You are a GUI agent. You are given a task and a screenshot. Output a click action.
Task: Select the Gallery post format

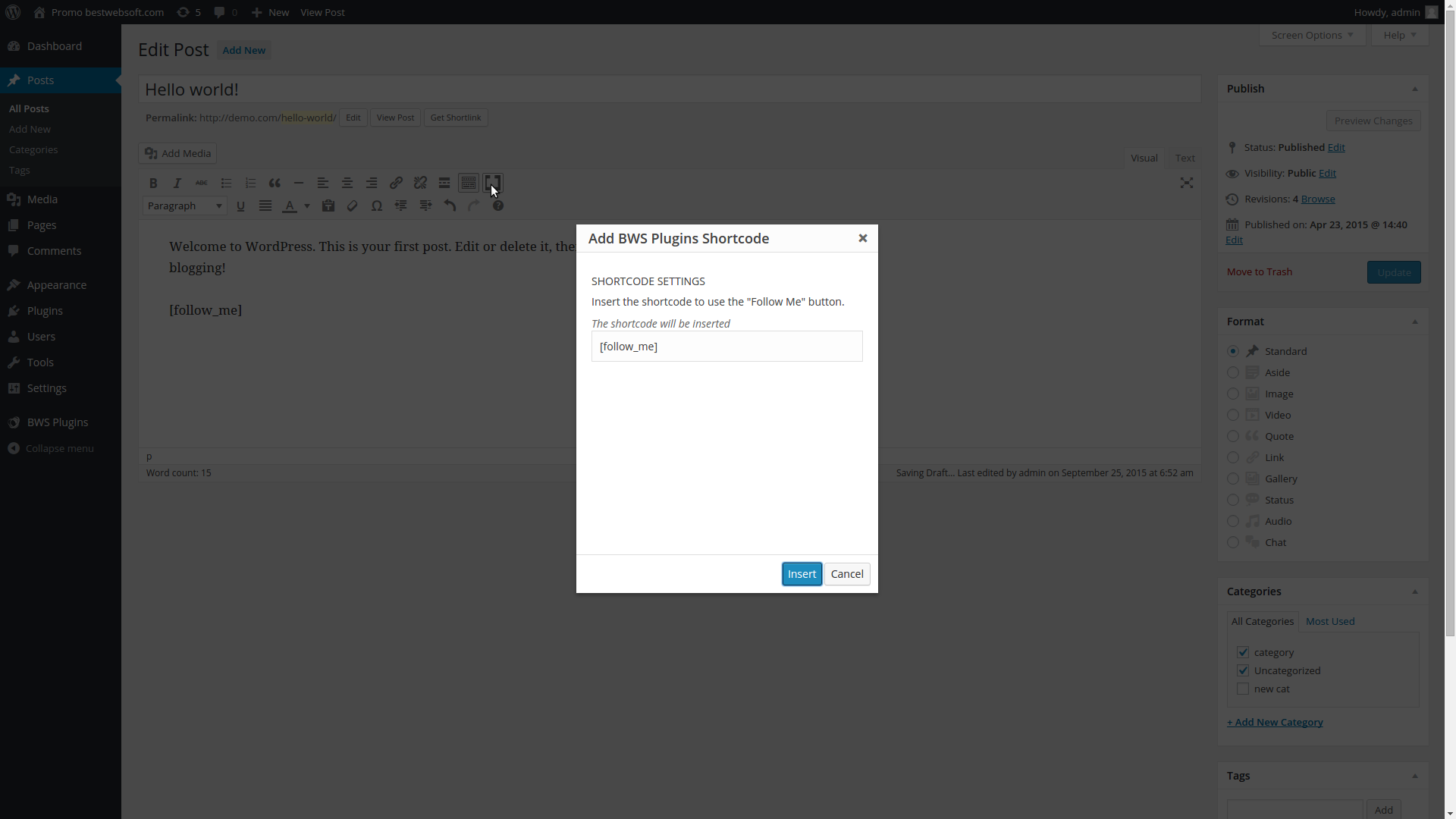pos(1233,479)
